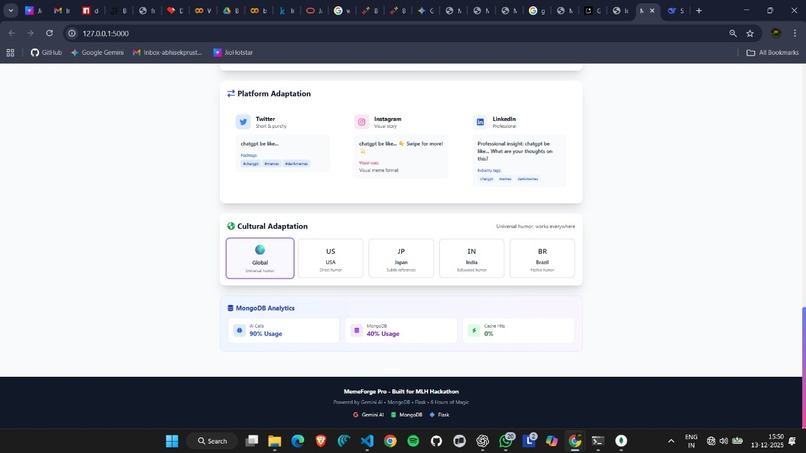Bookmark this page with the star icon
The width and height of the screenshot is (806, 453).
click(750, 33)
